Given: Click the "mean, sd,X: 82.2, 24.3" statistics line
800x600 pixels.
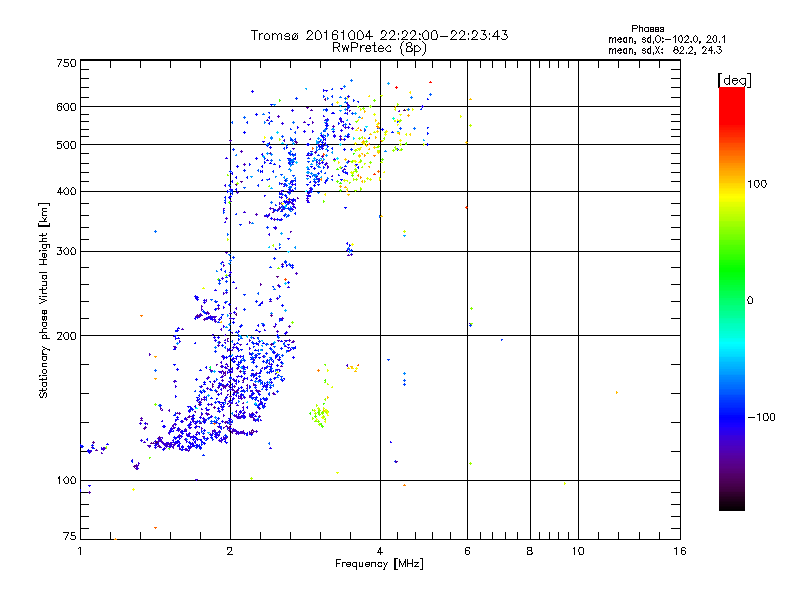Looking at the screenshot, I should click(x=665, y=50).
